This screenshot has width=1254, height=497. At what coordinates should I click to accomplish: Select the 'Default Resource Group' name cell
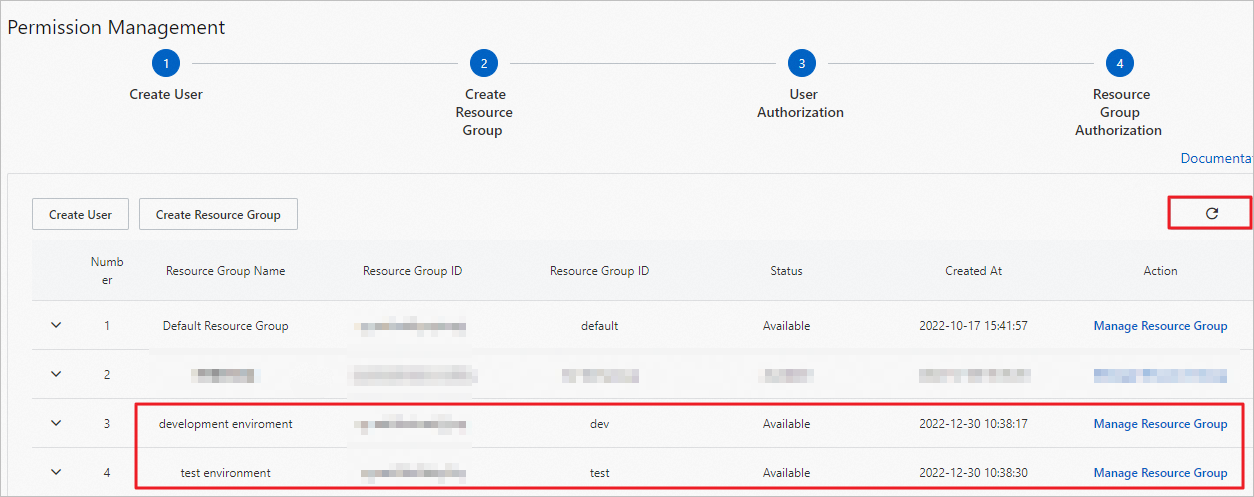(x=226, y=326)
